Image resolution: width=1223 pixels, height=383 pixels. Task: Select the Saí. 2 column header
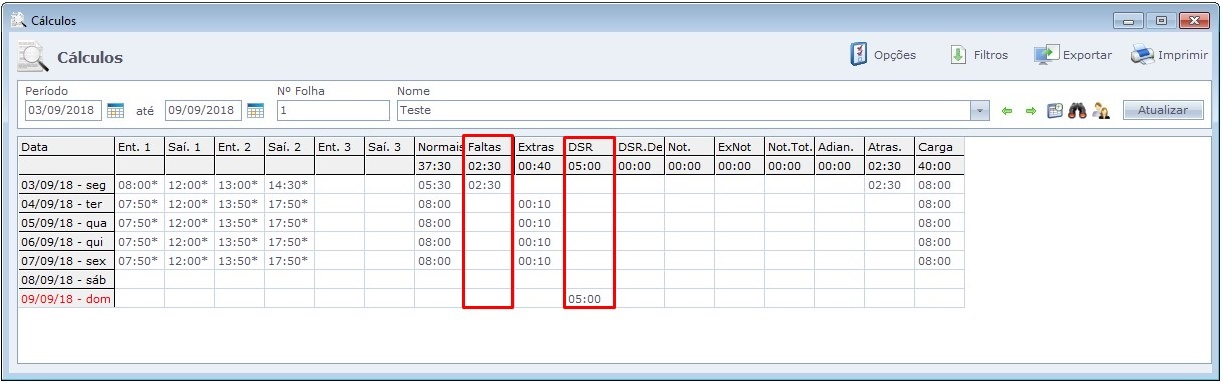pos(289,147)
